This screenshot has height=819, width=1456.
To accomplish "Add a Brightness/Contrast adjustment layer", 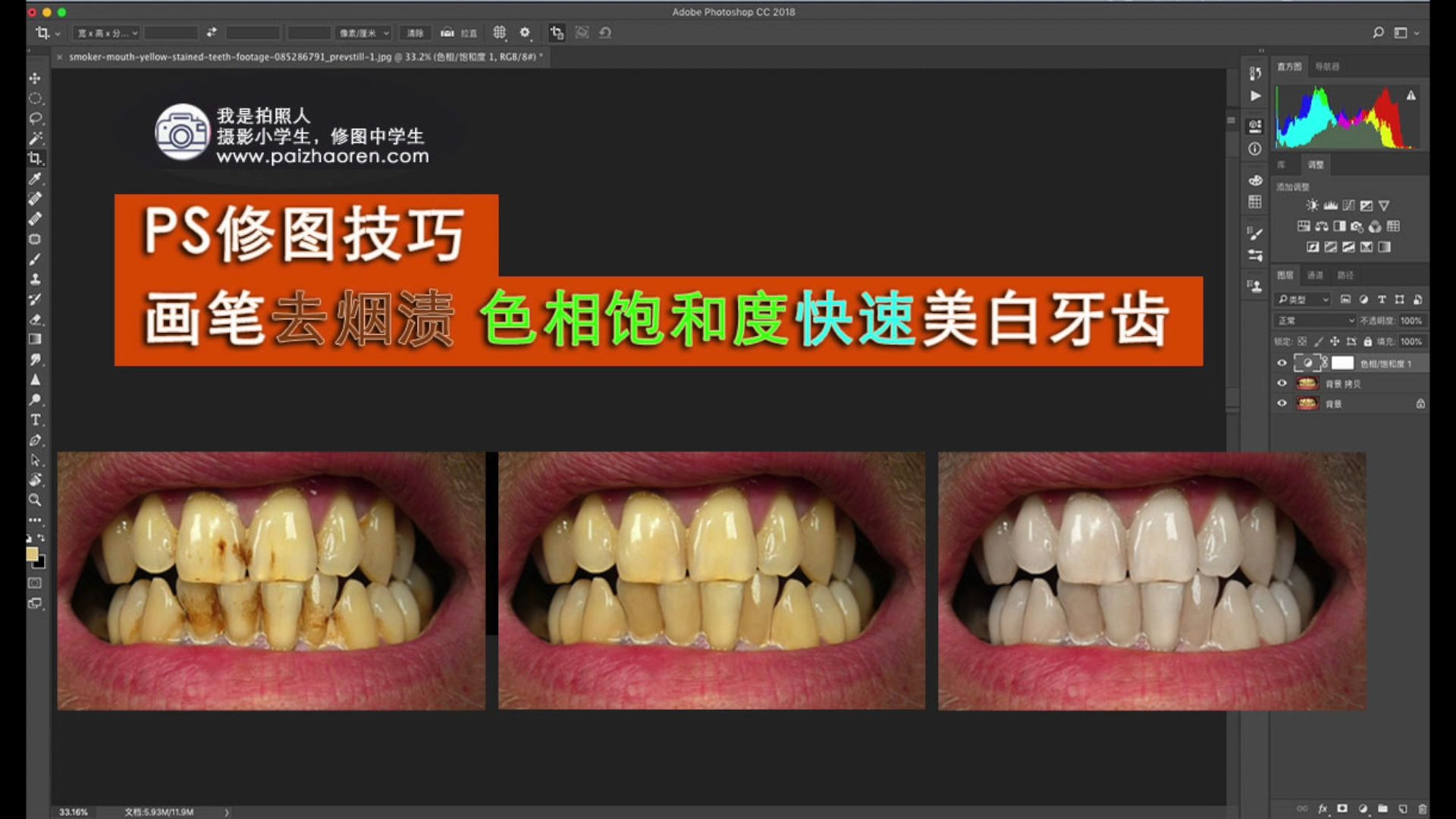I will point(1313,205).
